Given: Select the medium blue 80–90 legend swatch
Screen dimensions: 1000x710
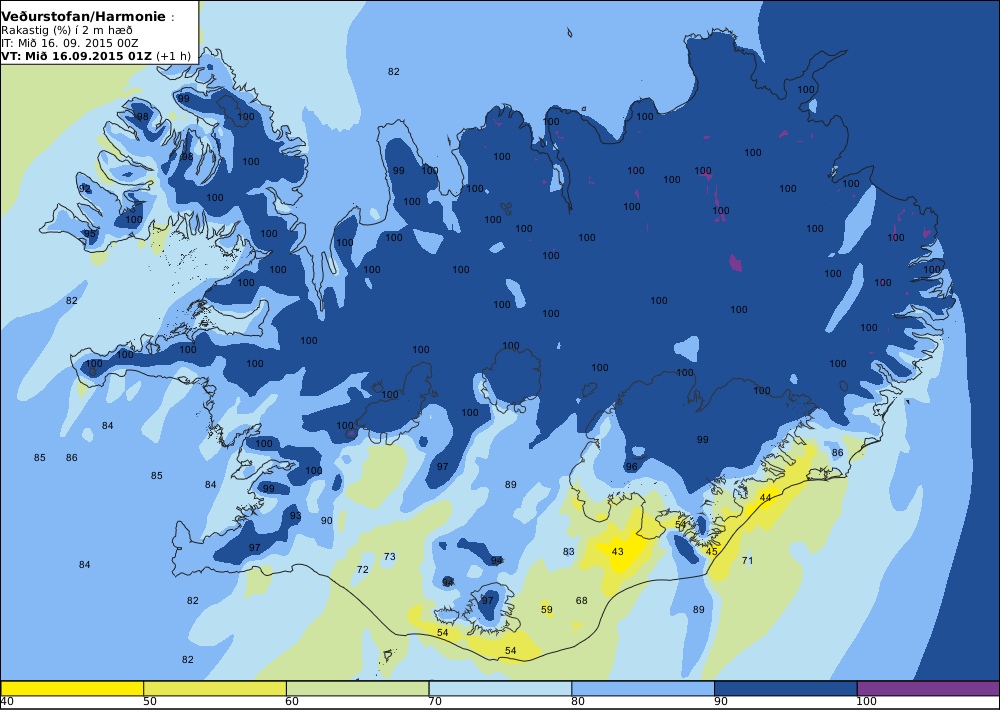Looking at the screenshot, I should pos(643,688).
